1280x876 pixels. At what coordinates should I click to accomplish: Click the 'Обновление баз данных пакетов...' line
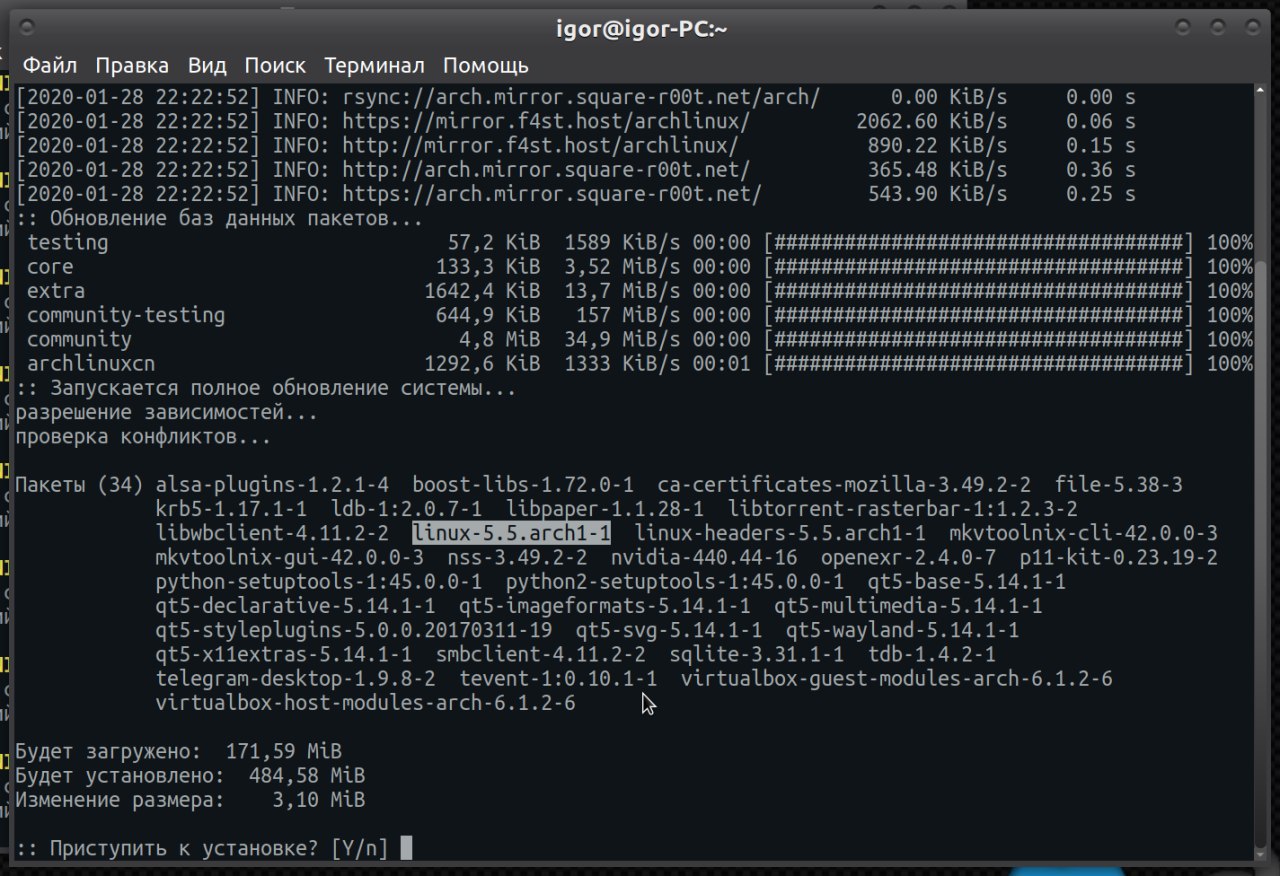click(x=220, y=218)
